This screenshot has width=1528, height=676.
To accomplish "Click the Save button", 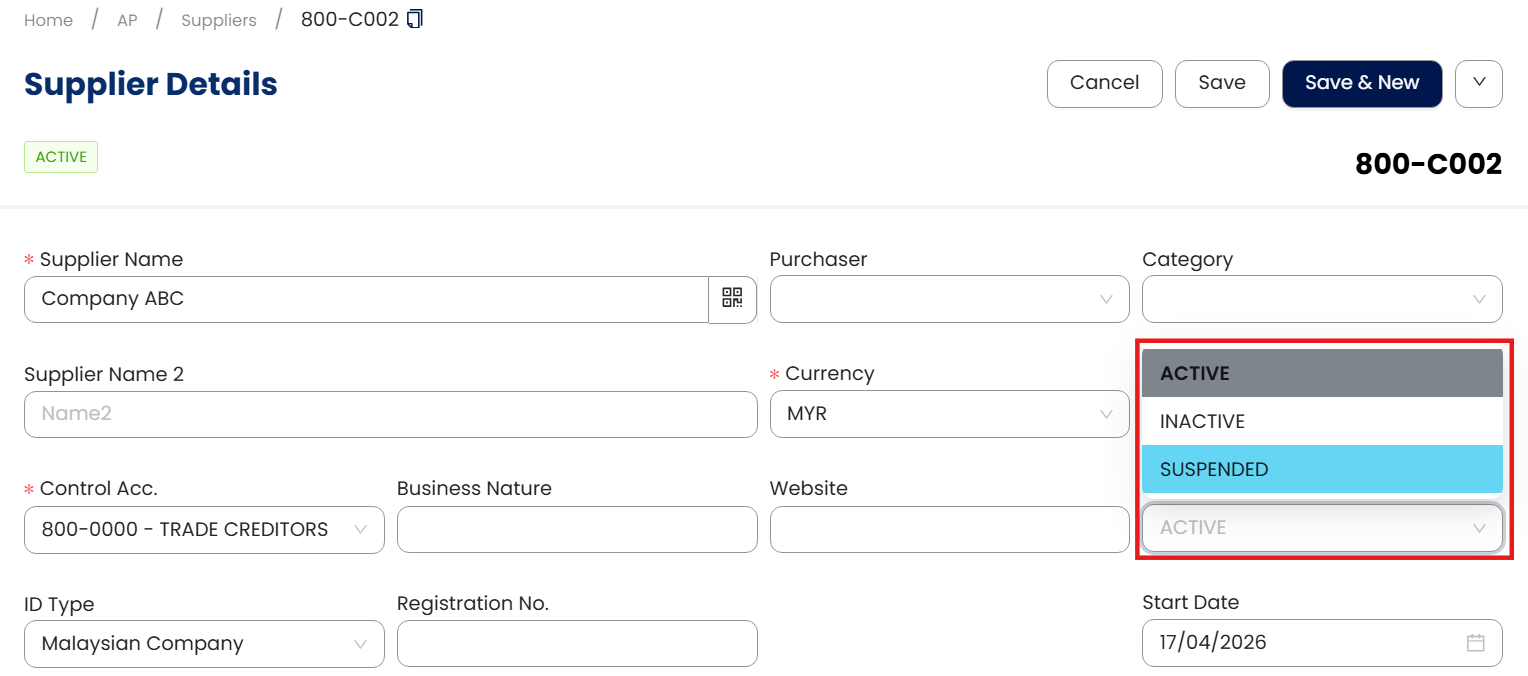I will tap(1221, 83).
